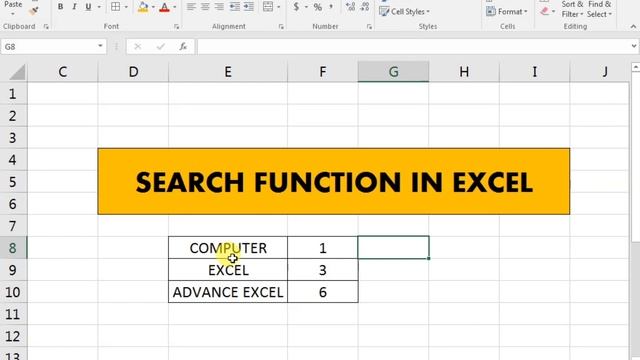Select cell F8 with value 1
The height and width of the screenshot is (360, 640).
click(x=322, y=248)
